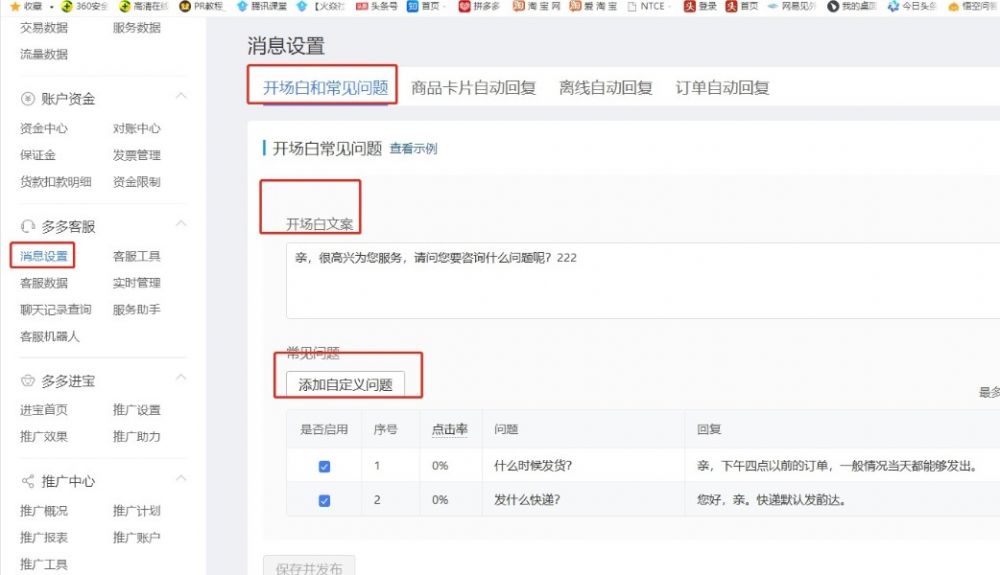Open the 悟空问答 bookmark

[973, 6]
